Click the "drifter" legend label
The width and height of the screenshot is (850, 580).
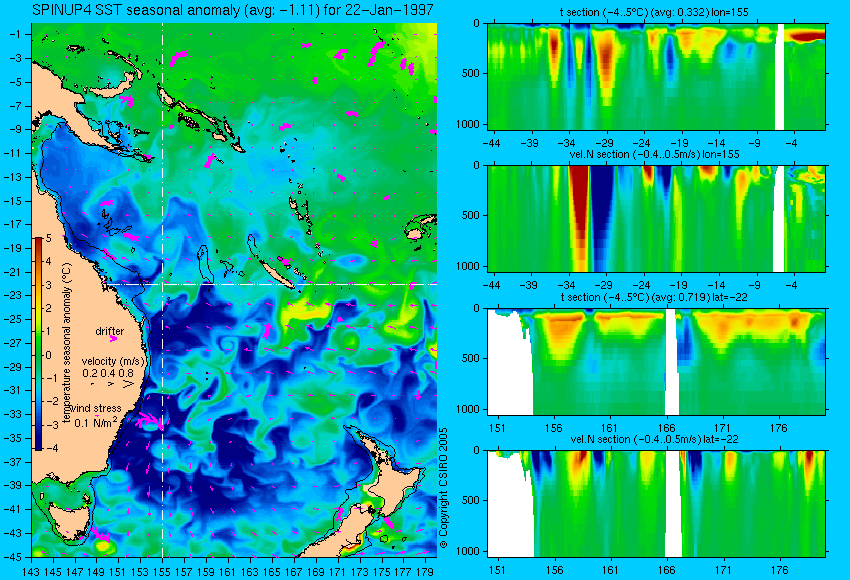(x=110, y=331)
